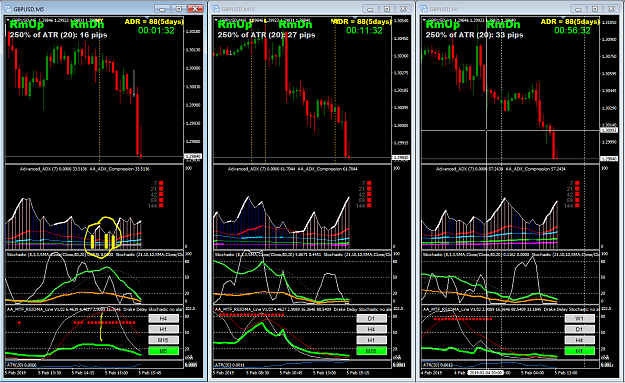Click the RmDn label in GBPUSD,M15 chart

tap(295, 25)
